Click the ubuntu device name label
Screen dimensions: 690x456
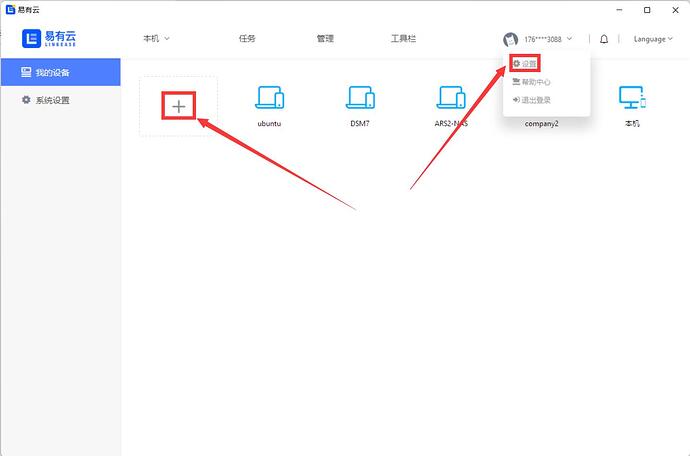coord(269,124)
